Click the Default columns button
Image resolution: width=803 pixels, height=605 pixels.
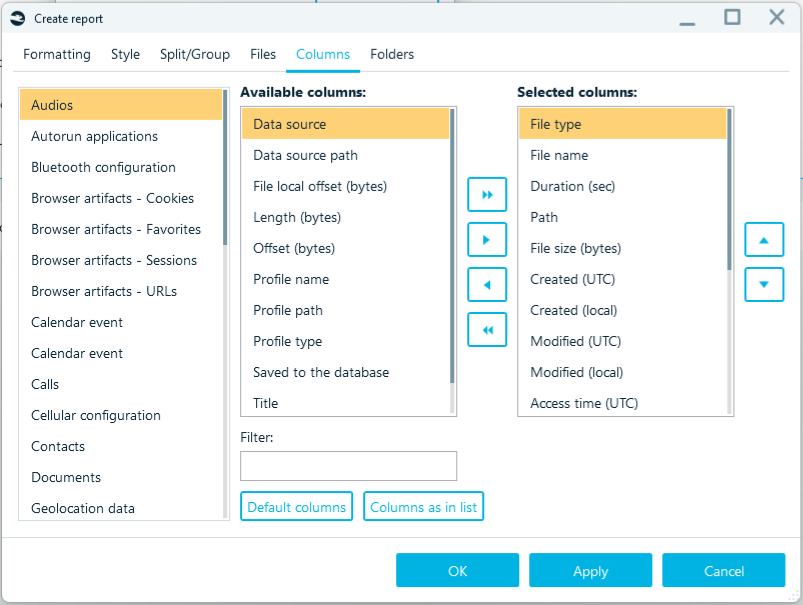tap(297, 507)
